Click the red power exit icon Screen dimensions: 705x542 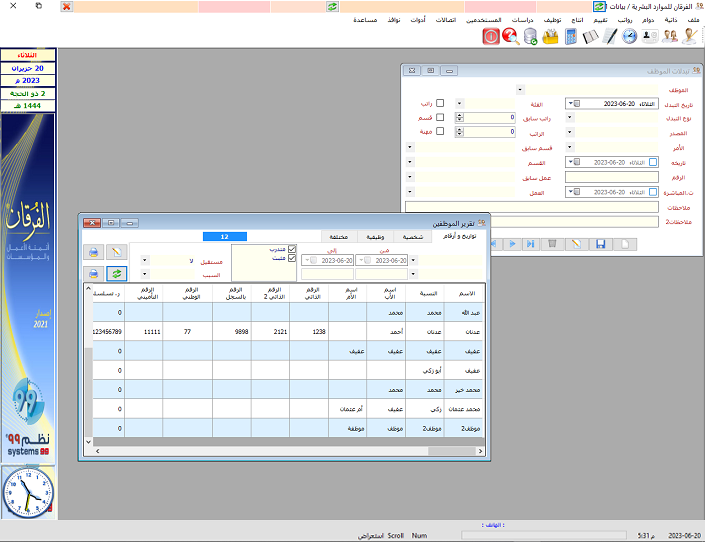[491, 37]
